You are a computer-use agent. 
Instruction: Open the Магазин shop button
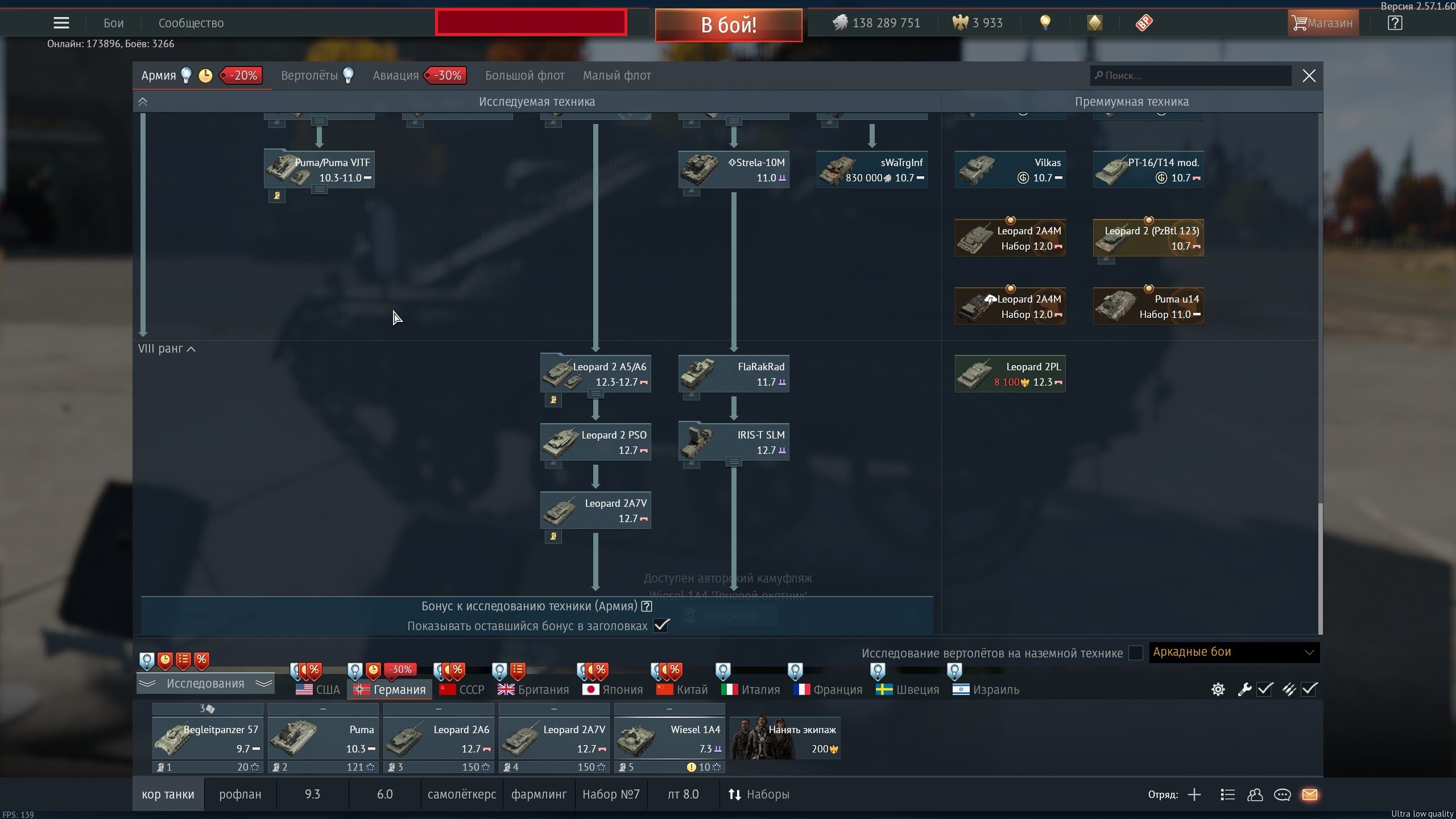(x=1323, y=23)
